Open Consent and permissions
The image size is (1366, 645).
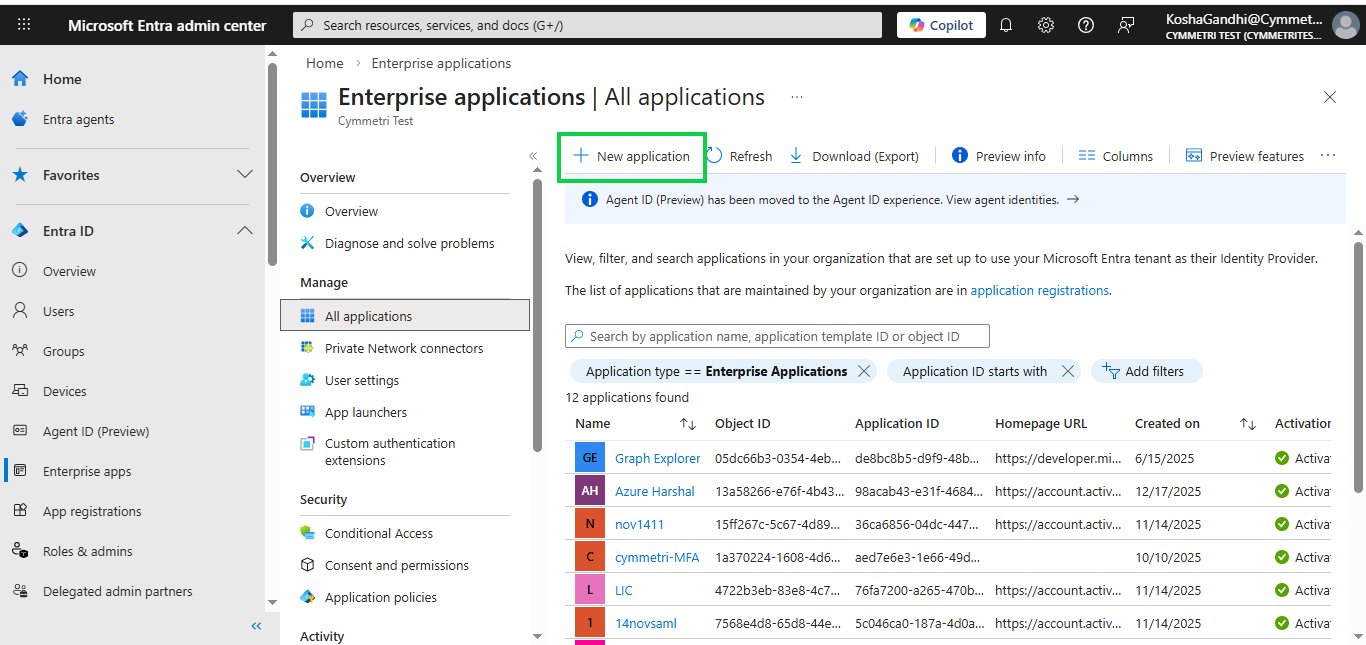click(397, 565)
